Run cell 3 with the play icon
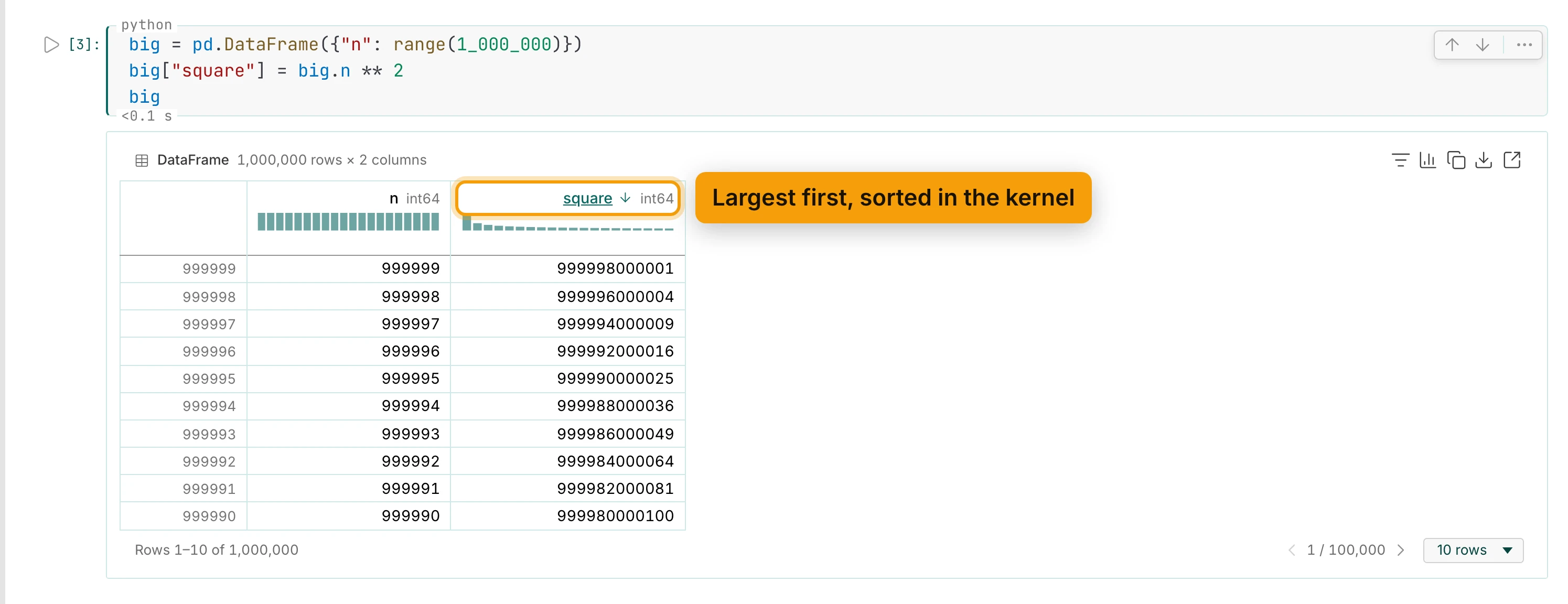1568x604 pixels. 51,45
